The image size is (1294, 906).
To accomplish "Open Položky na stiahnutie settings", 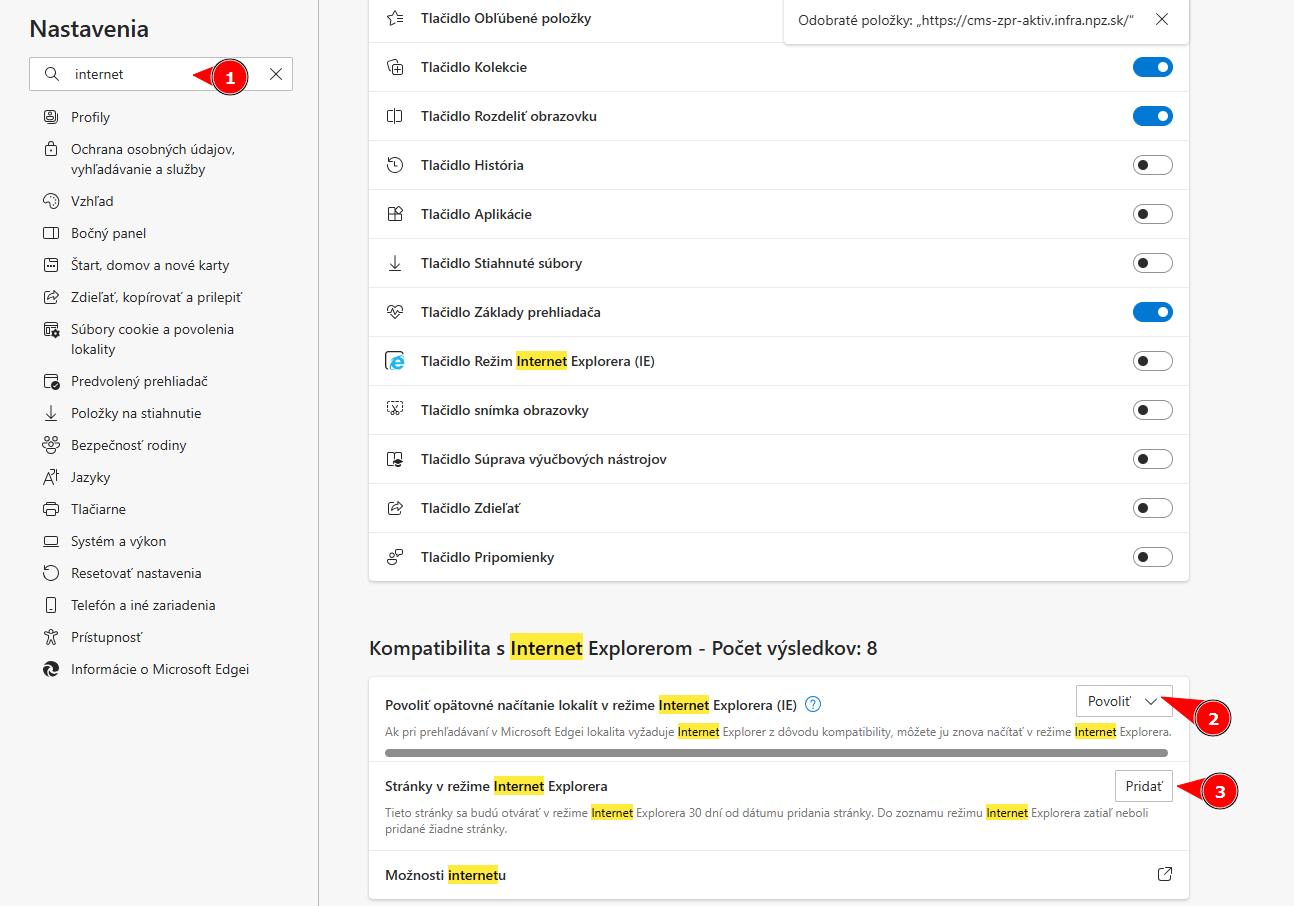I will (x=136, y=413).
